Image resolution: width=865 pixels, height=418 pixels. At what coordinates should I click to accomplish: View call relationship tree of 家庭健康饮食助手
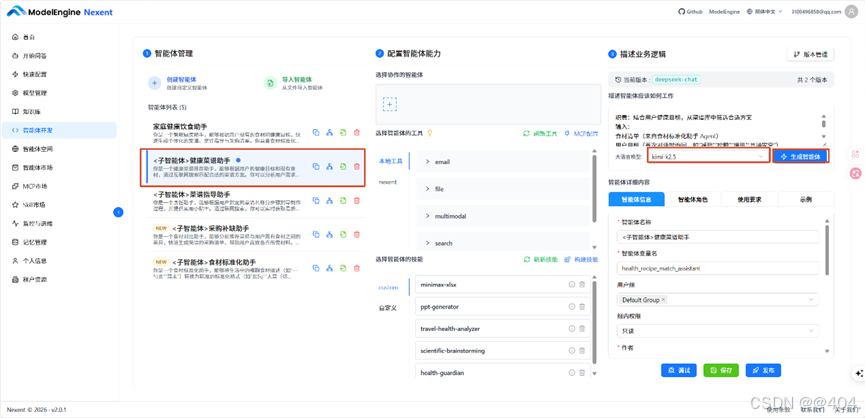pyautogui.click(x=329, y=132)
